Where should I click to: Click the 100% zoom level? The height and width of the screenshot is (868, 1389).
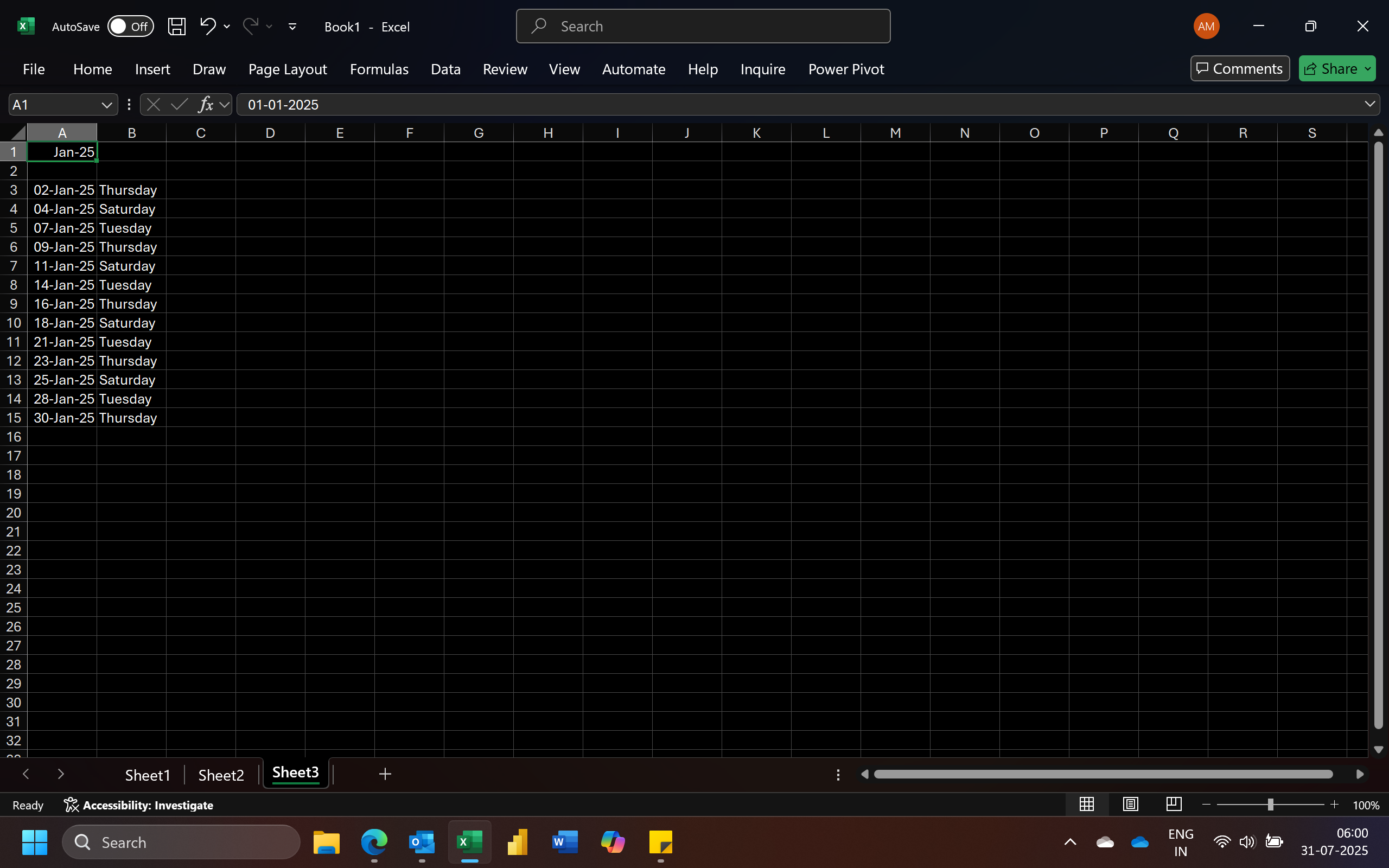tap(1366, 806)
